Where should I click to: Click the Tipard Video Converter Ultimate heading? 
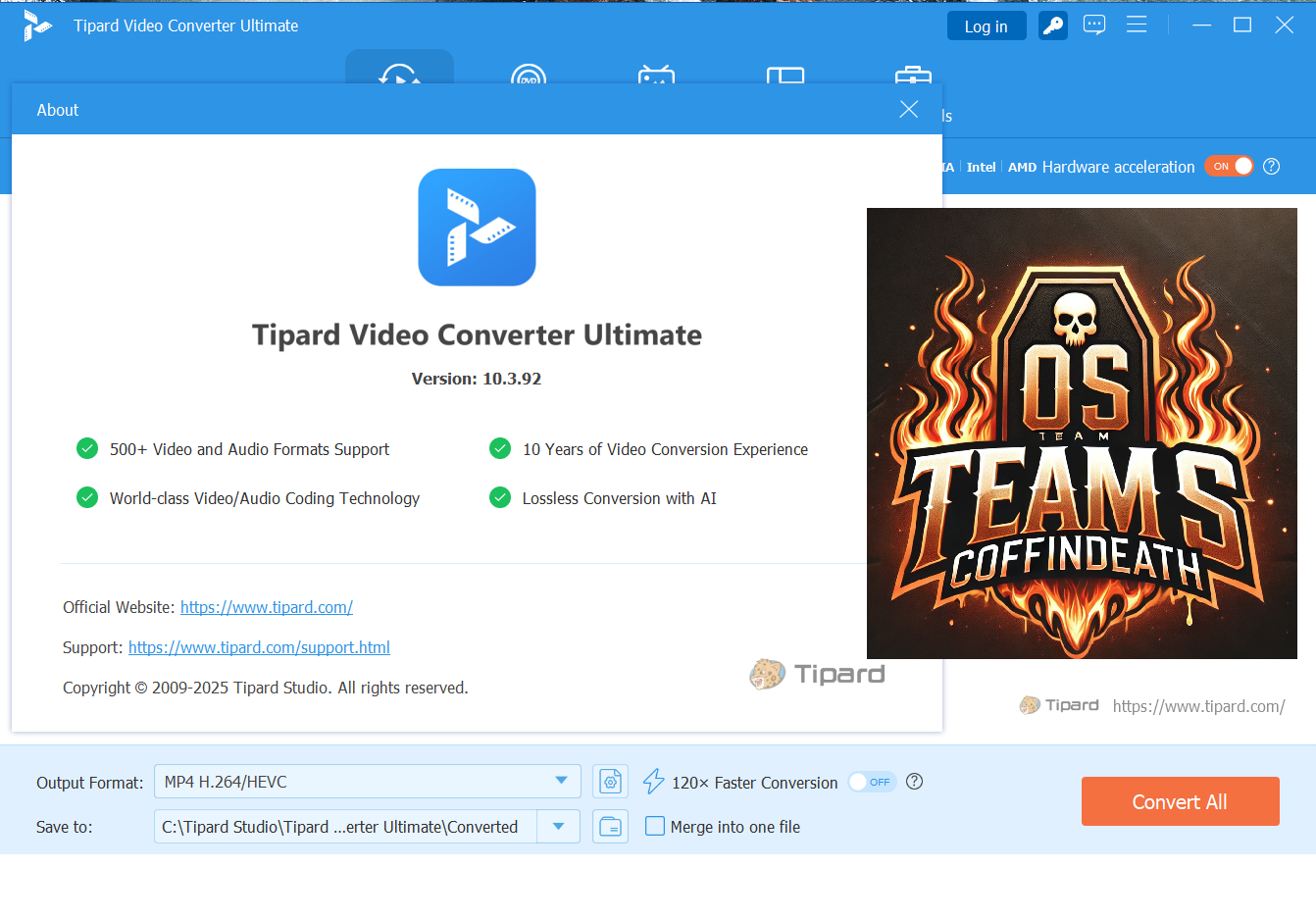[477, 335]
